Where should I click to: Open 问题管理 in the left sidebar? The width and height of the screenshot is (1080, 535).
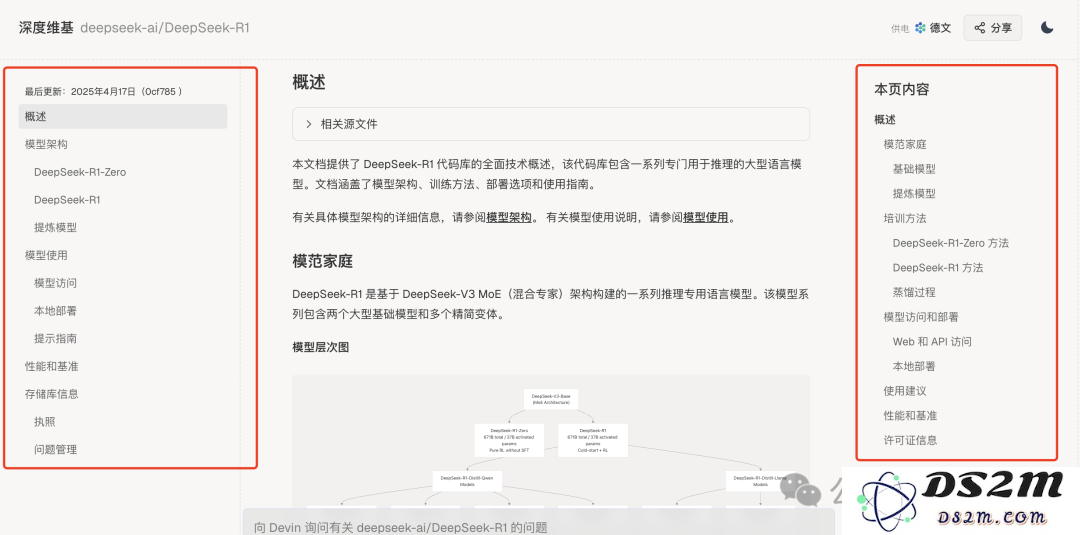coord(55,450)
